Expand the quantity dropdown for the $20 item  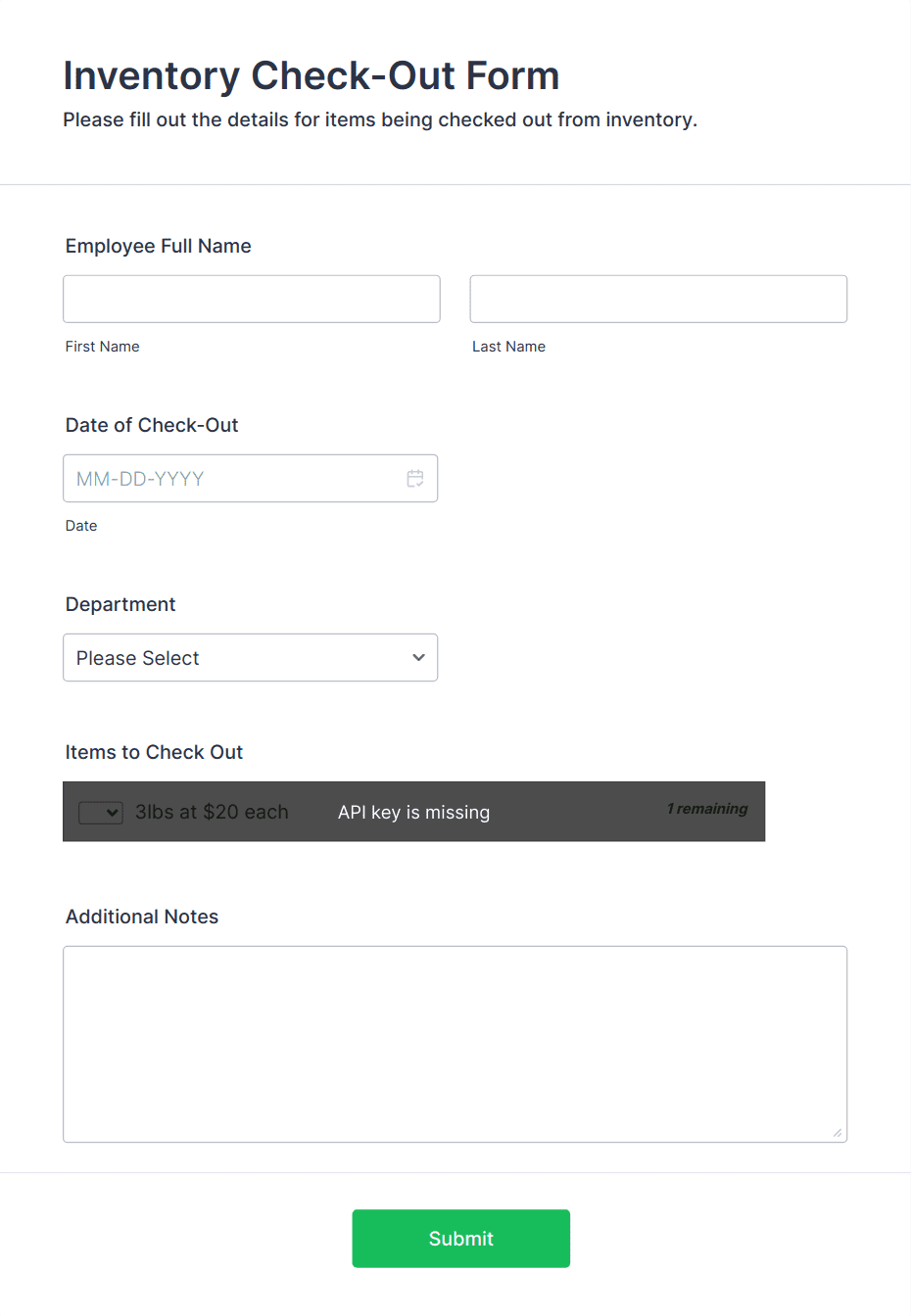point(100,812)
